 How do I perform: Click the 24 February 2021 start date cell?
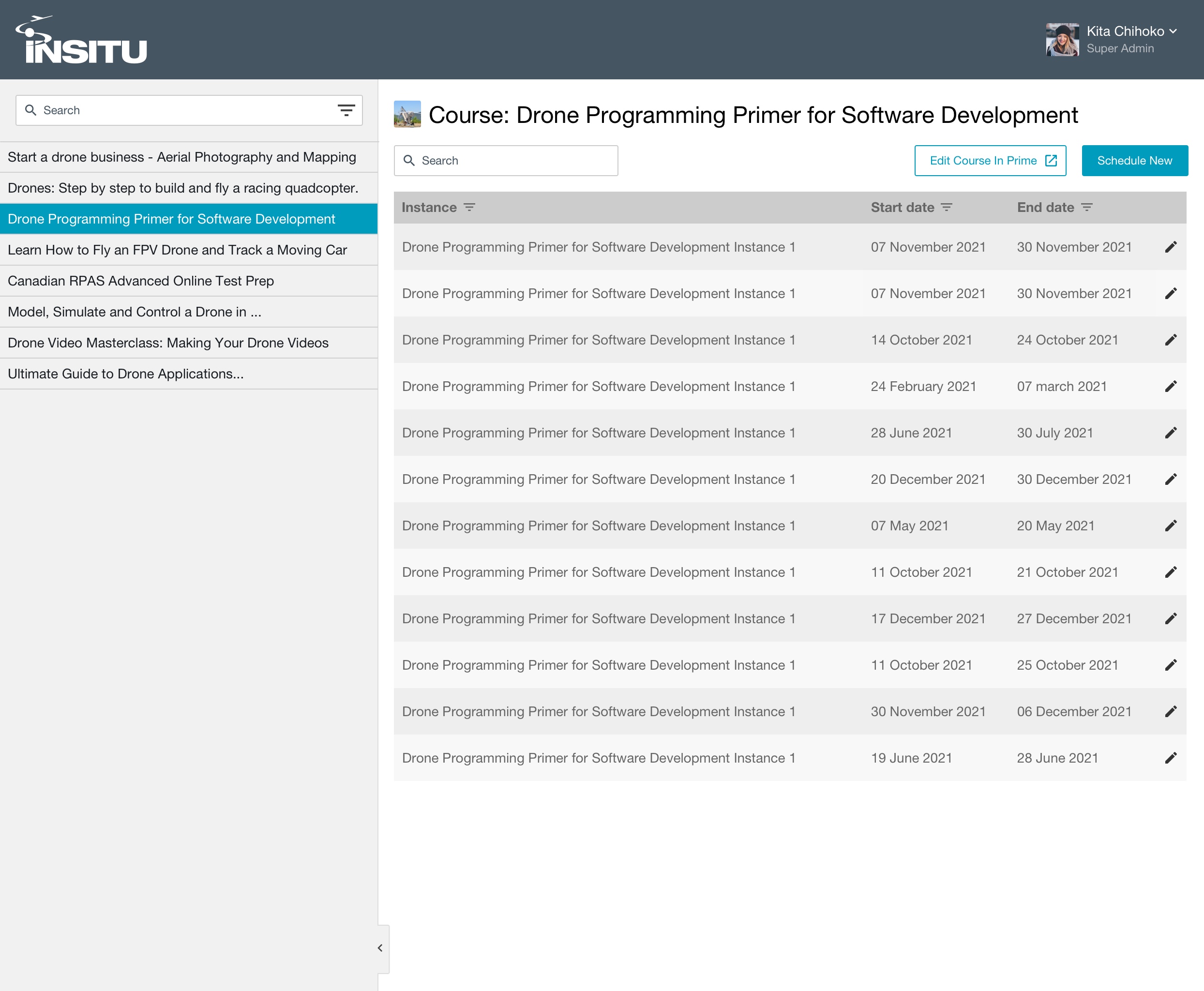[x=923, y=387]
